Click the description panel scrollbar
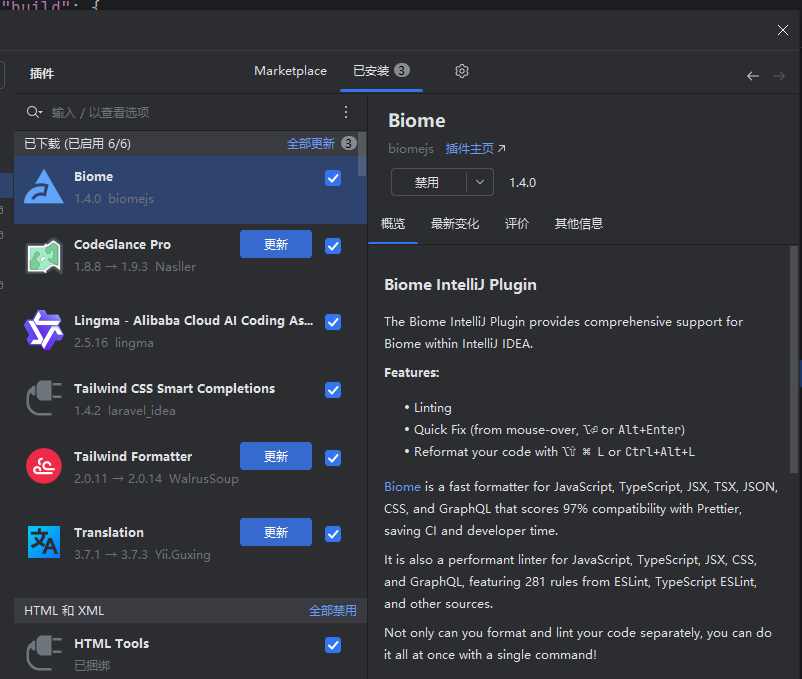 [x=794, y=359]
